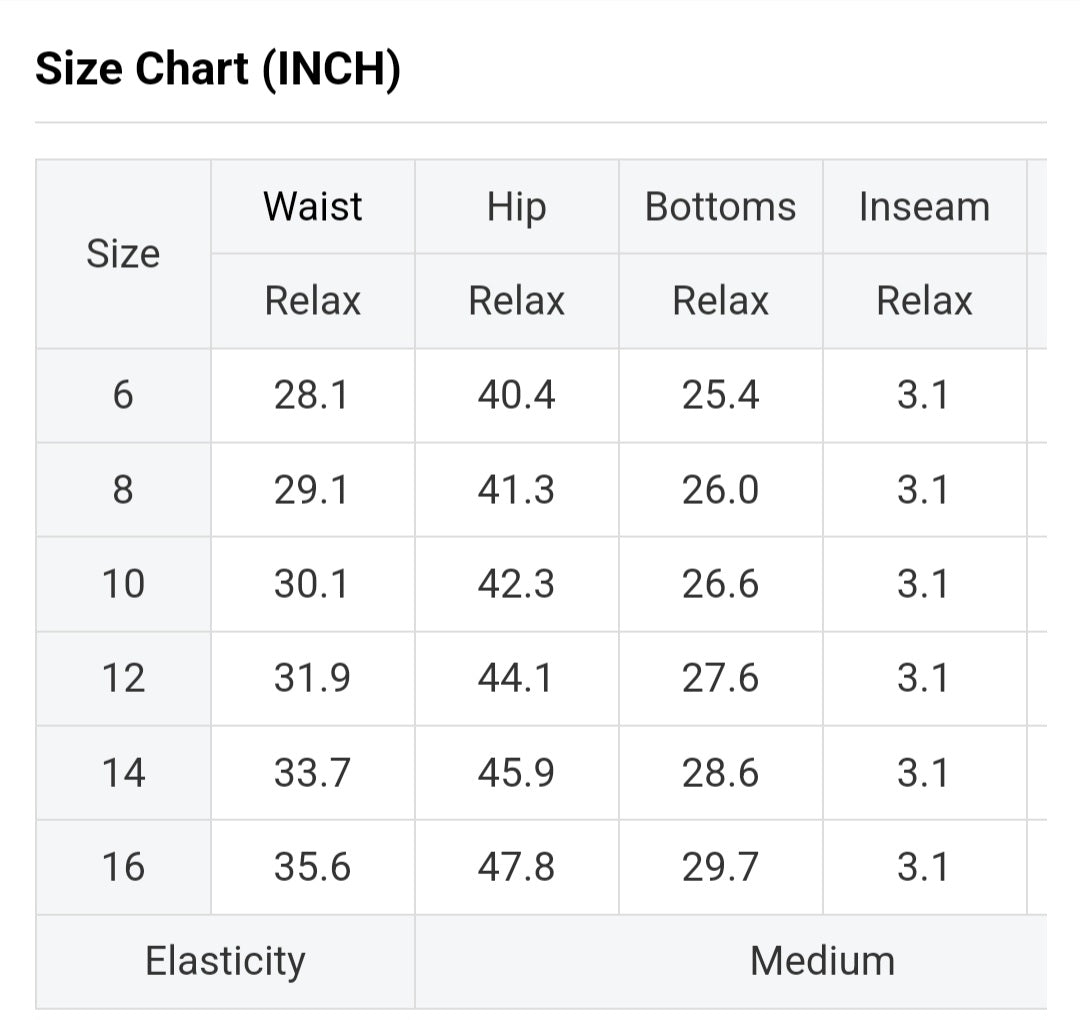Click the size 10 row label
Viewport: 1080px width, 1020px height.
tap(123, 584)
